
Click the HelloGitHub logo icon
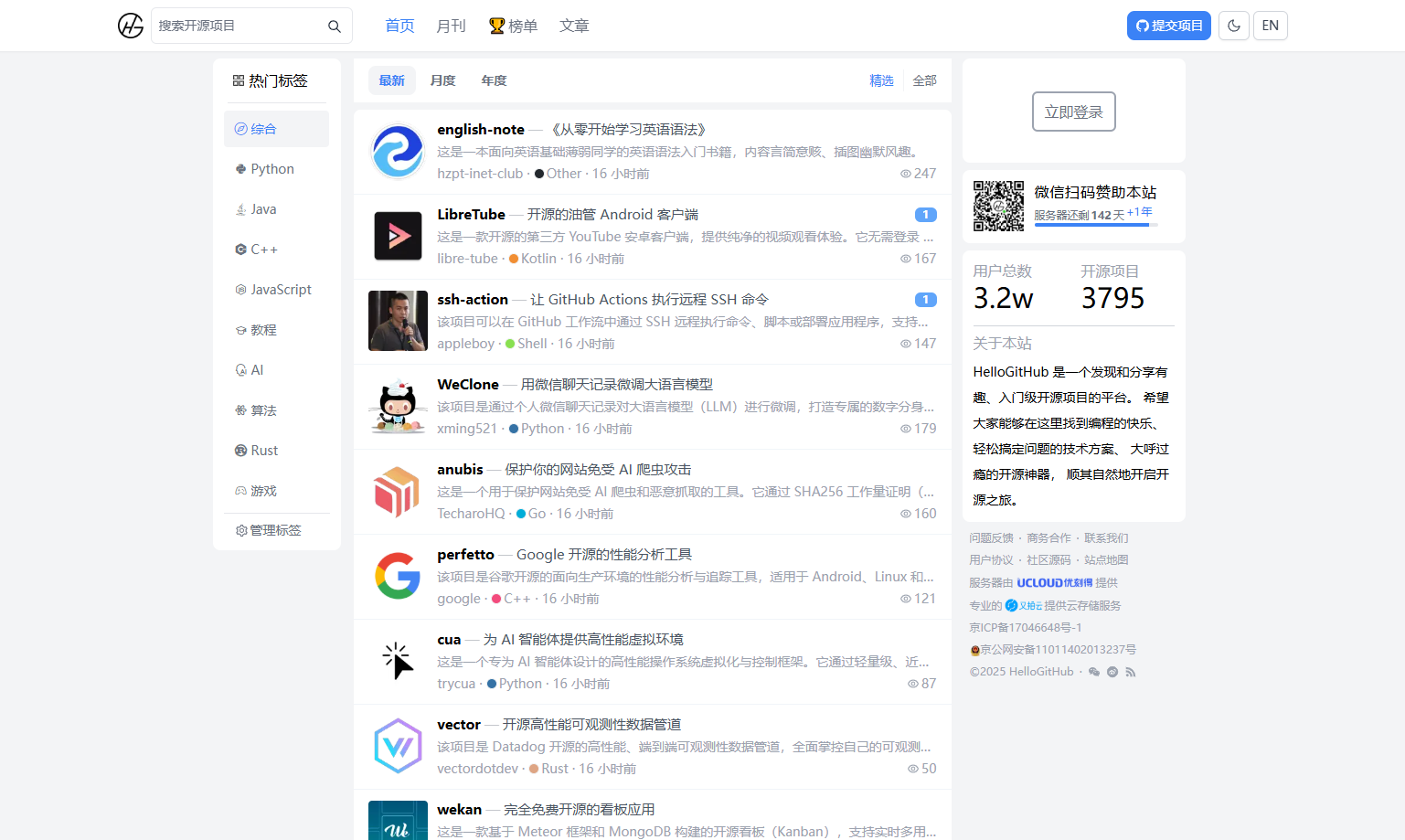[x=131, y=26]
